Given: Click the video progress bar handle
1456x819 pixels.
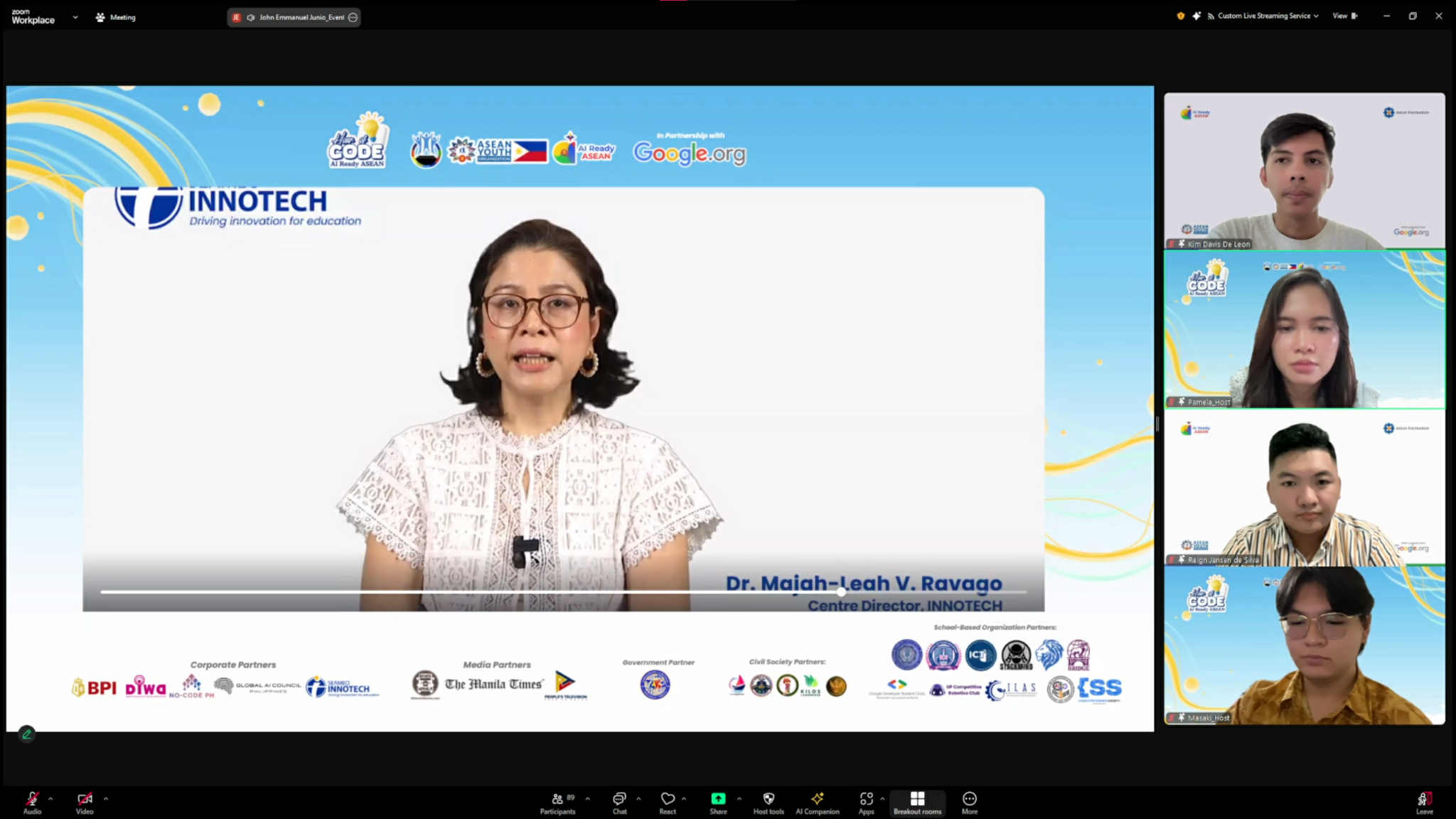Looking at the screenshot, I should click(841, 591).
